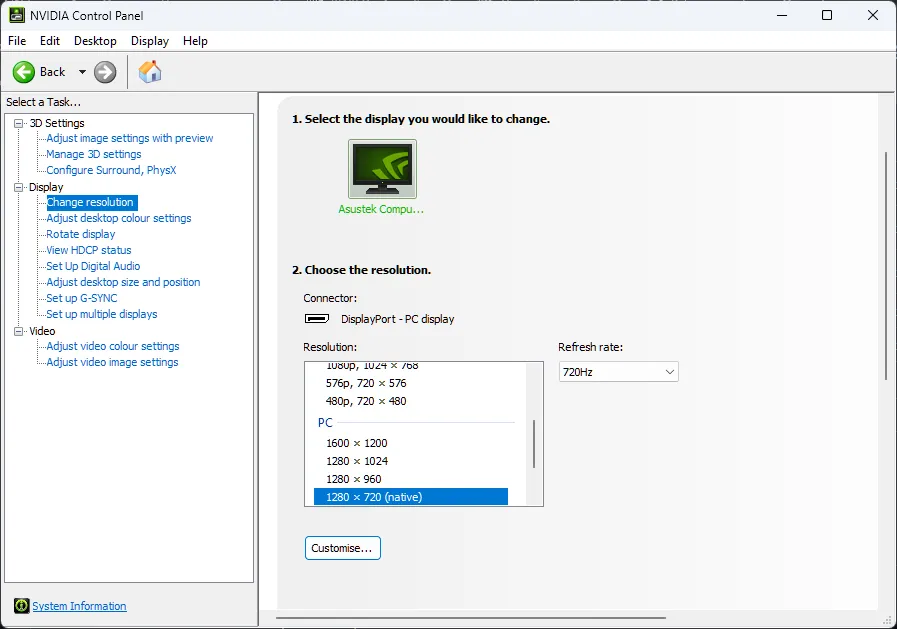Go to Home page via house icon
The height and width of the screenshot is (629, 897).
(150, 72)
